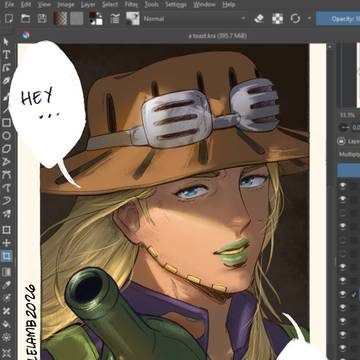Select the Select Shapes arrow tool
Viewport: 360px width, 360px height.
click(6, 41)
